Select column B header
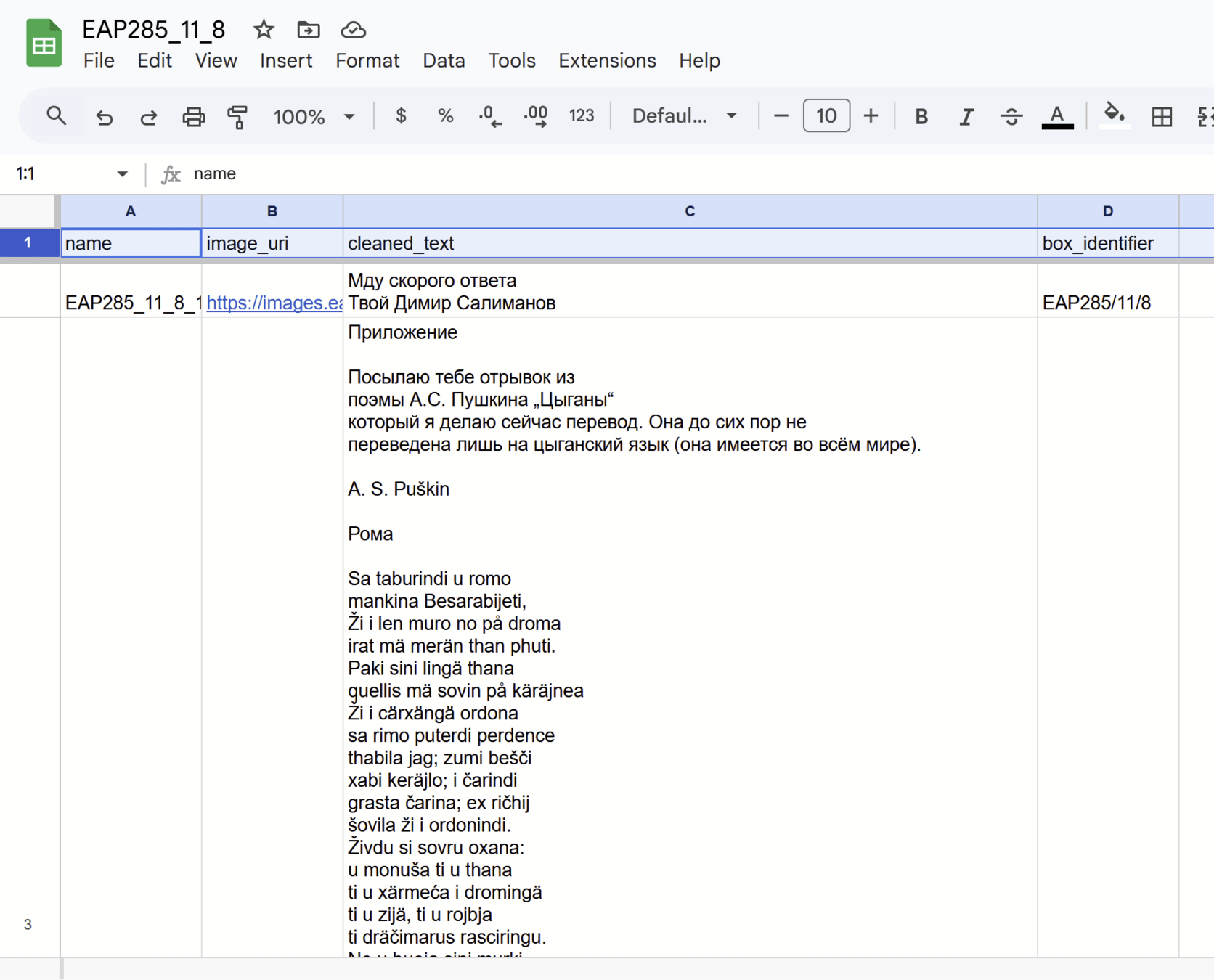This screenshot has width=1214, height=980. pos(272,211)
